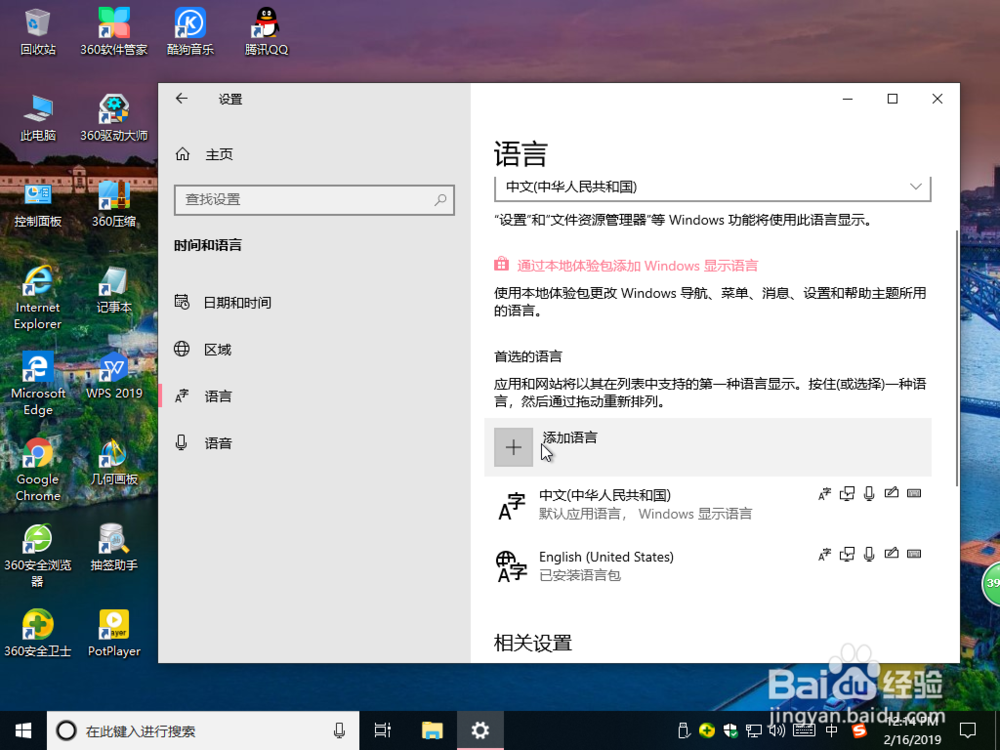Click the display language icon for English

[825, 555]
